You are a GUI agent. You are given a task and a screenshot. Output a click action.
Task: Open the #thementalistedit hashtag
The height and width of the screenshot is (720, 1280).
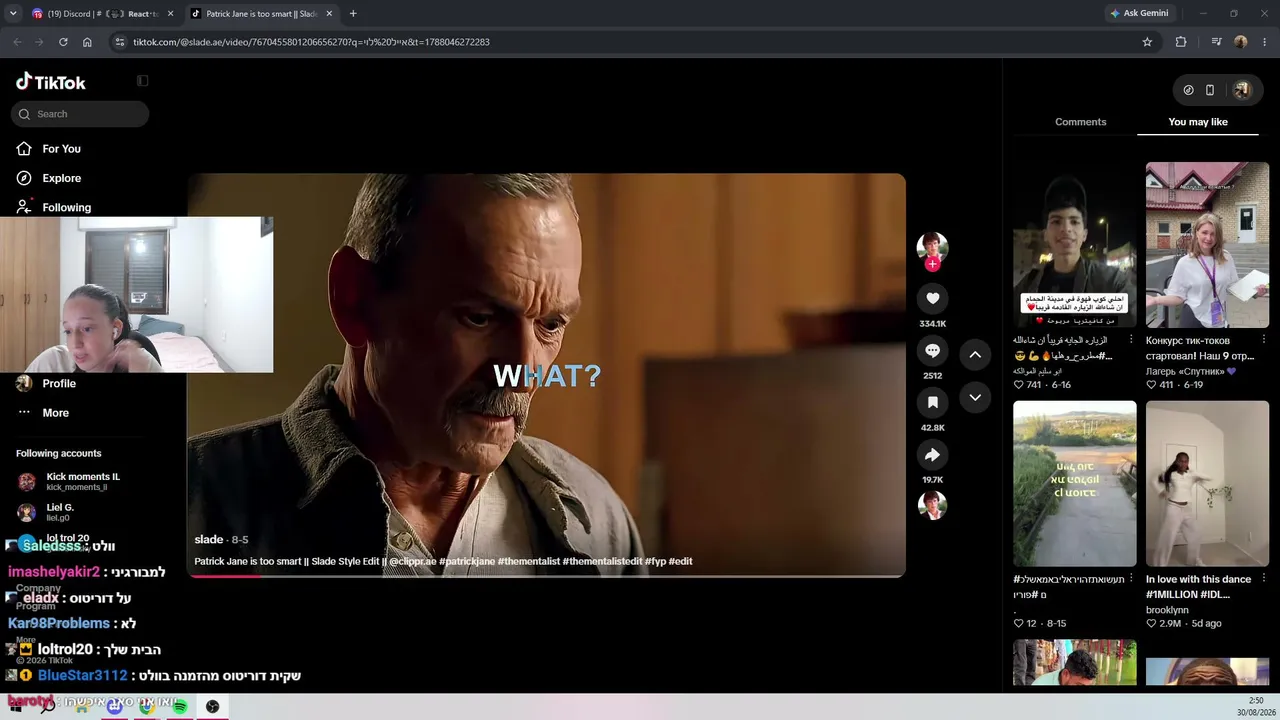click(x=602, y=562)
